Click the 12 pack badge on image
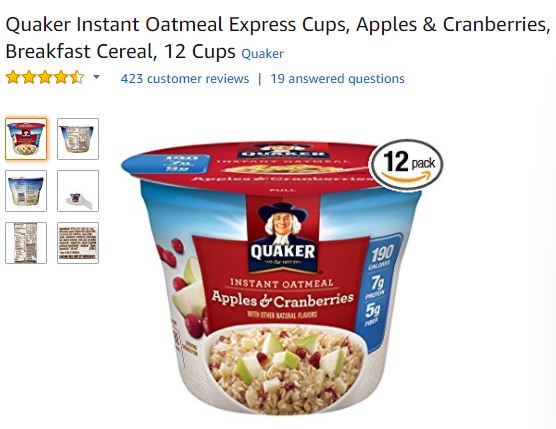556x429 pixels. point(406,165)
